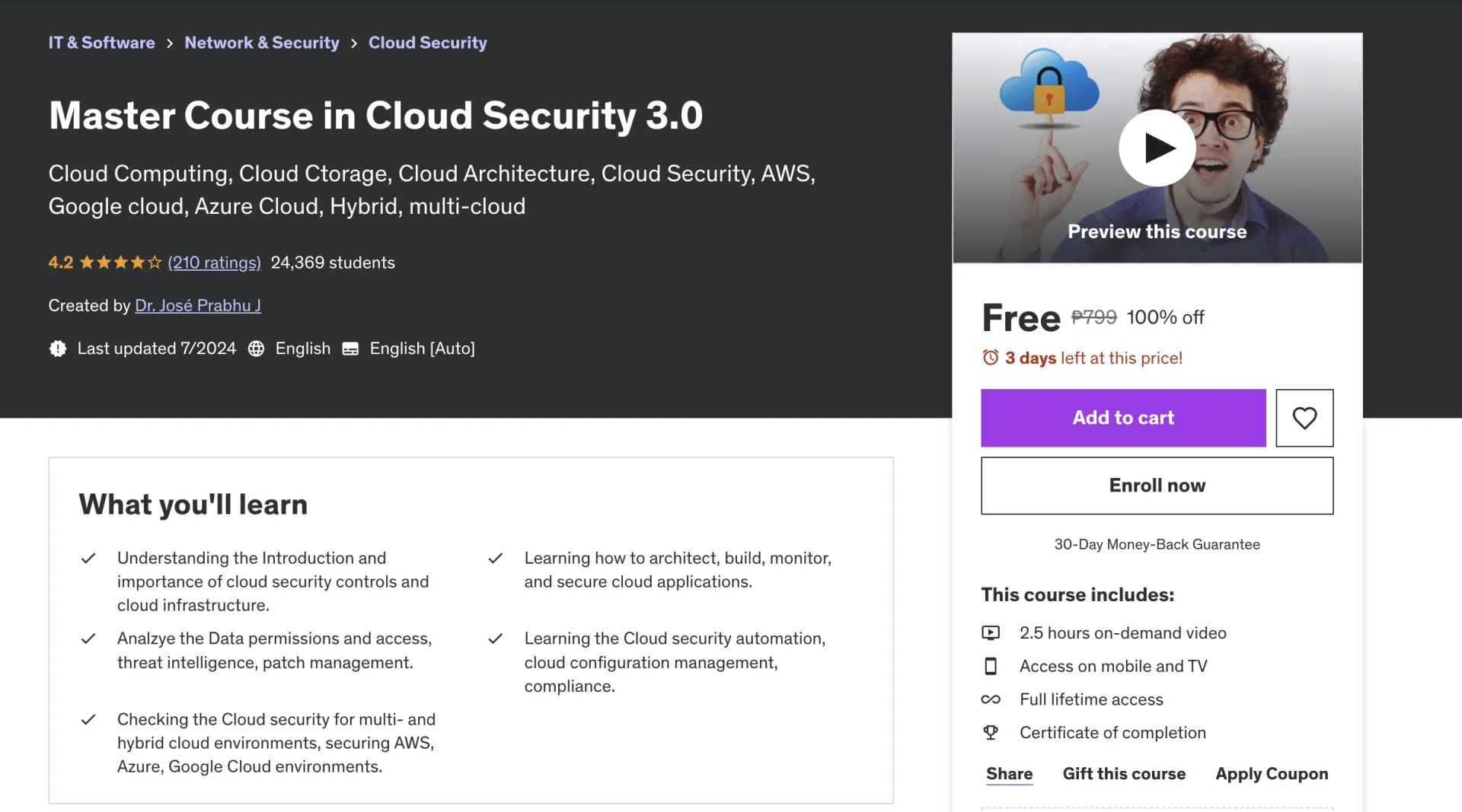Click the star rating display
The height and width of the screenshot is (812, 1462).
[120, 263]
